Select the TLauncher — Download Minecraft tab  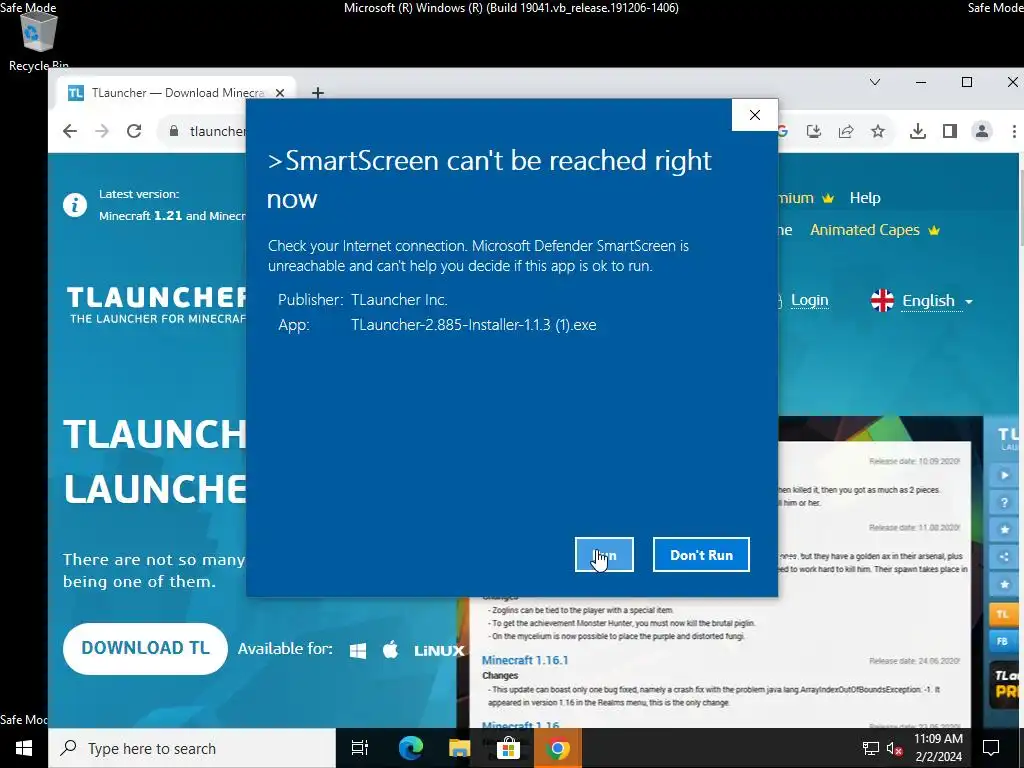(176, 93)
